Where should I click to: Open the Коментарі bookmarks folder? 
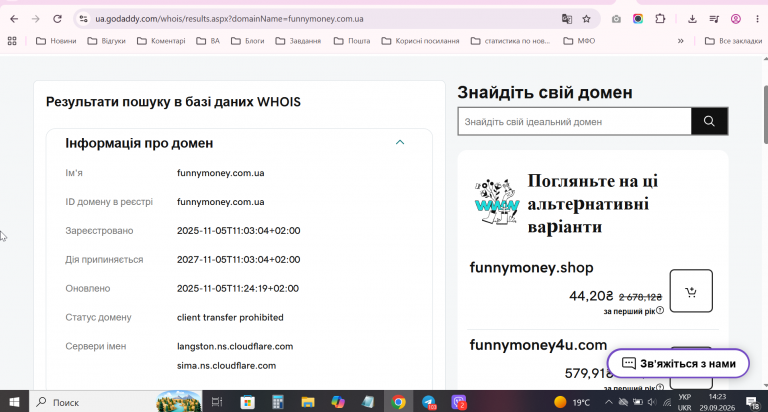161,41
